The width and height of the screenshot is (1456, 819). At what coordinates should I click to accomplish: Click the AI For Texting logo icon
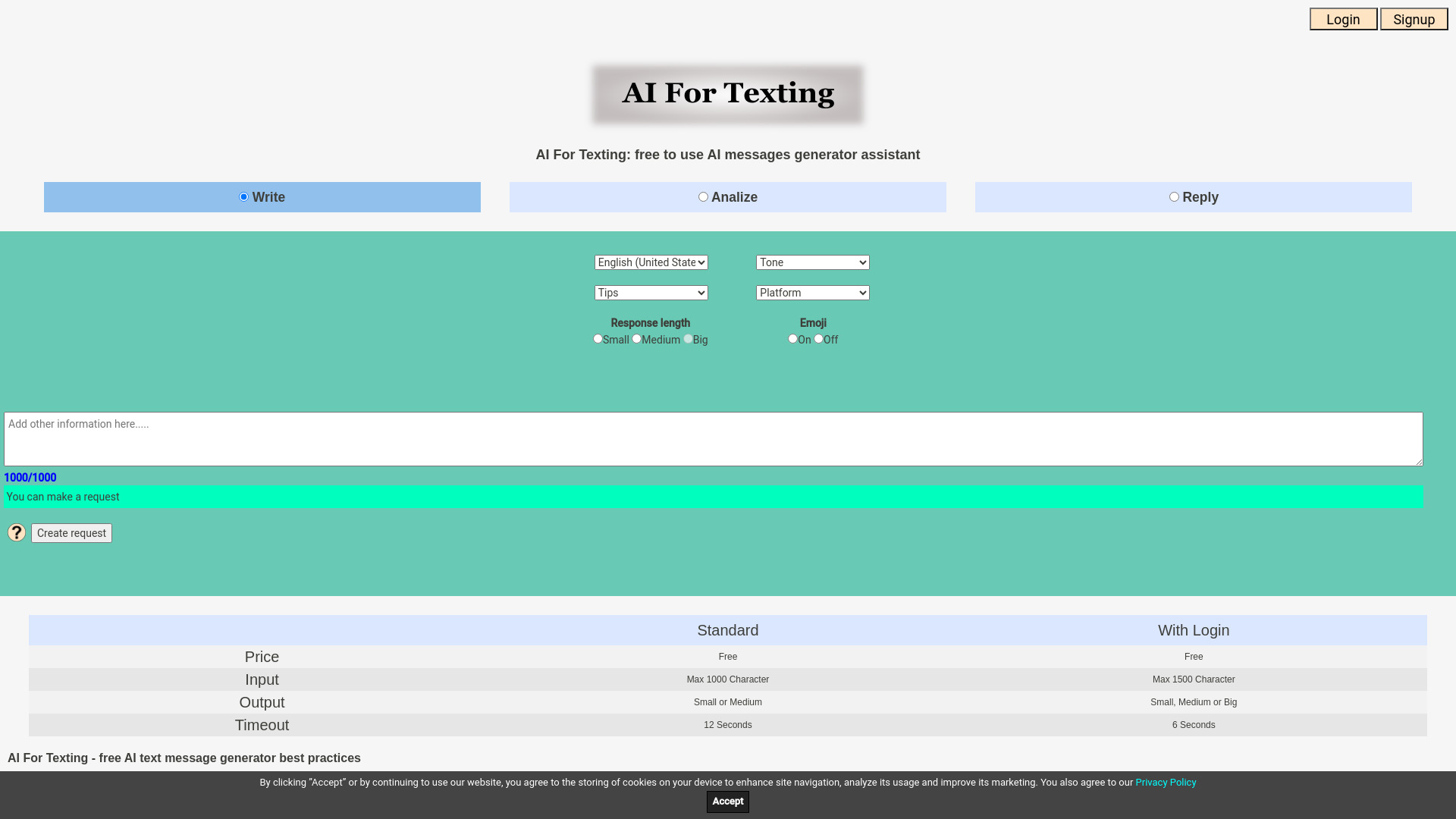[x=727, y=92]
